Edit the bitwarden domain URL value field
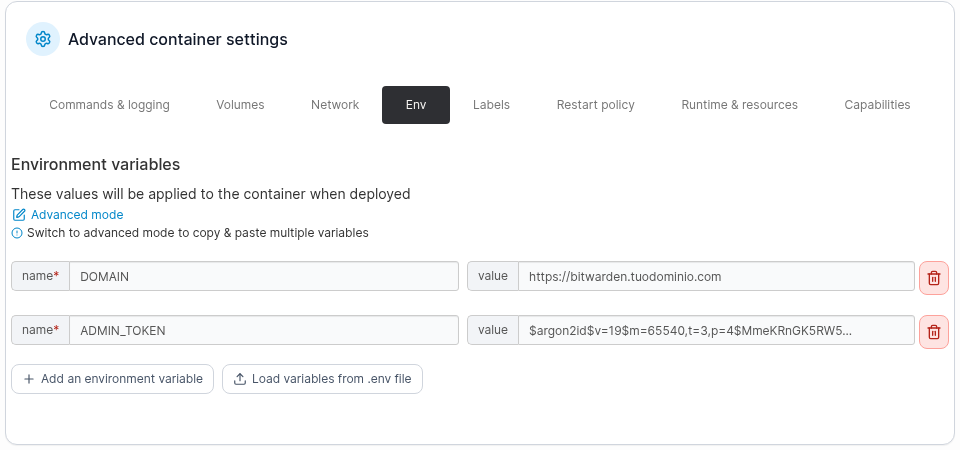 pyautogui.click(x=716, y=276)
